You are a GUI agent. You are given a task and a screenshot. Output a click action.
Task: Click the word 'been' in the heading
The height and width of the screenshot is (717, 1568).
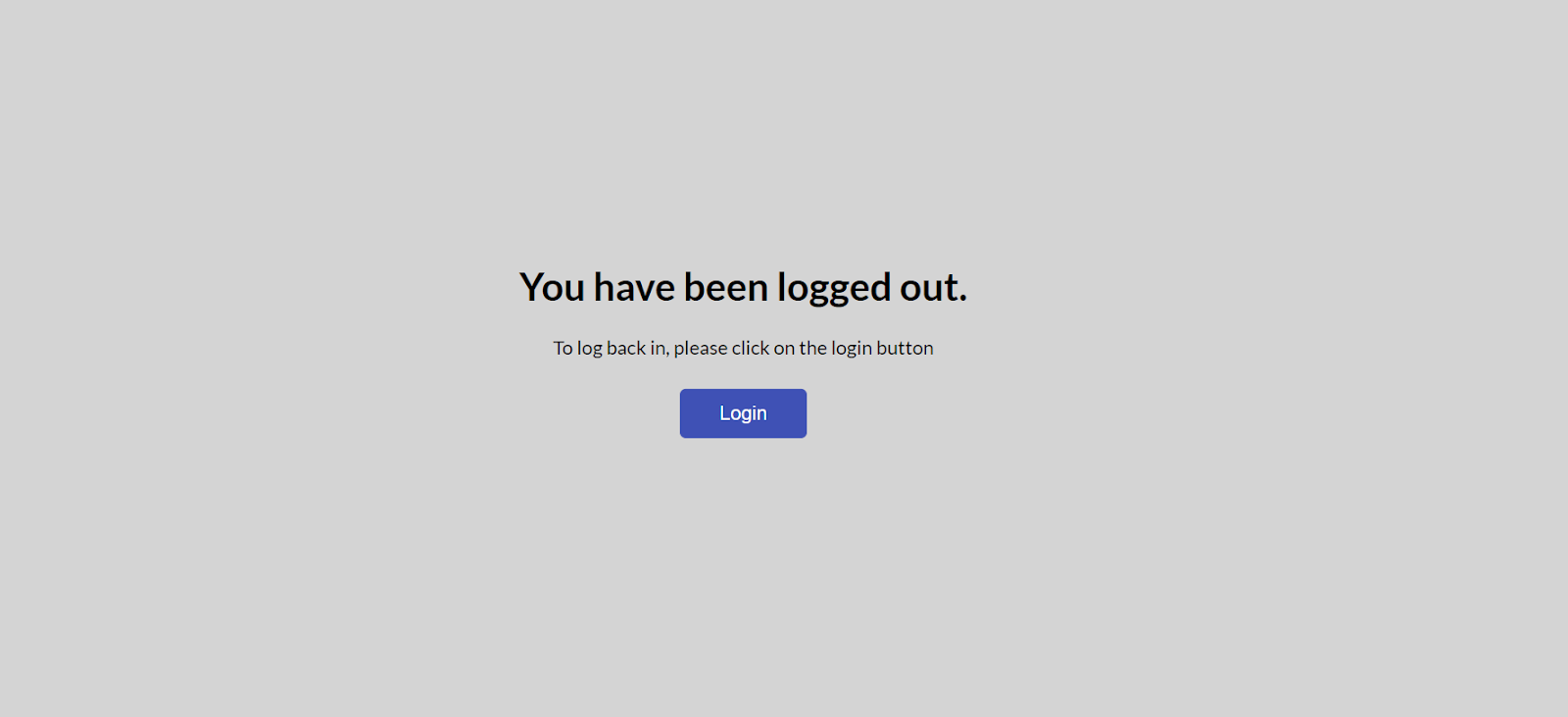click(x=725, y=288)
